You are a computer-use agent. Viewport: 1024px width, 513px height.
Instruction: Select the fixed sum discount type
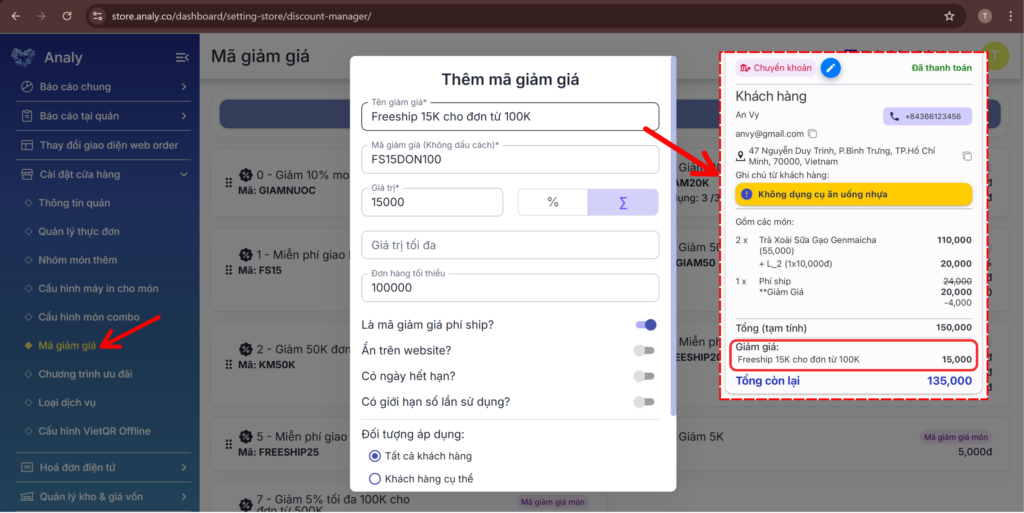click(x=623, y=202)
